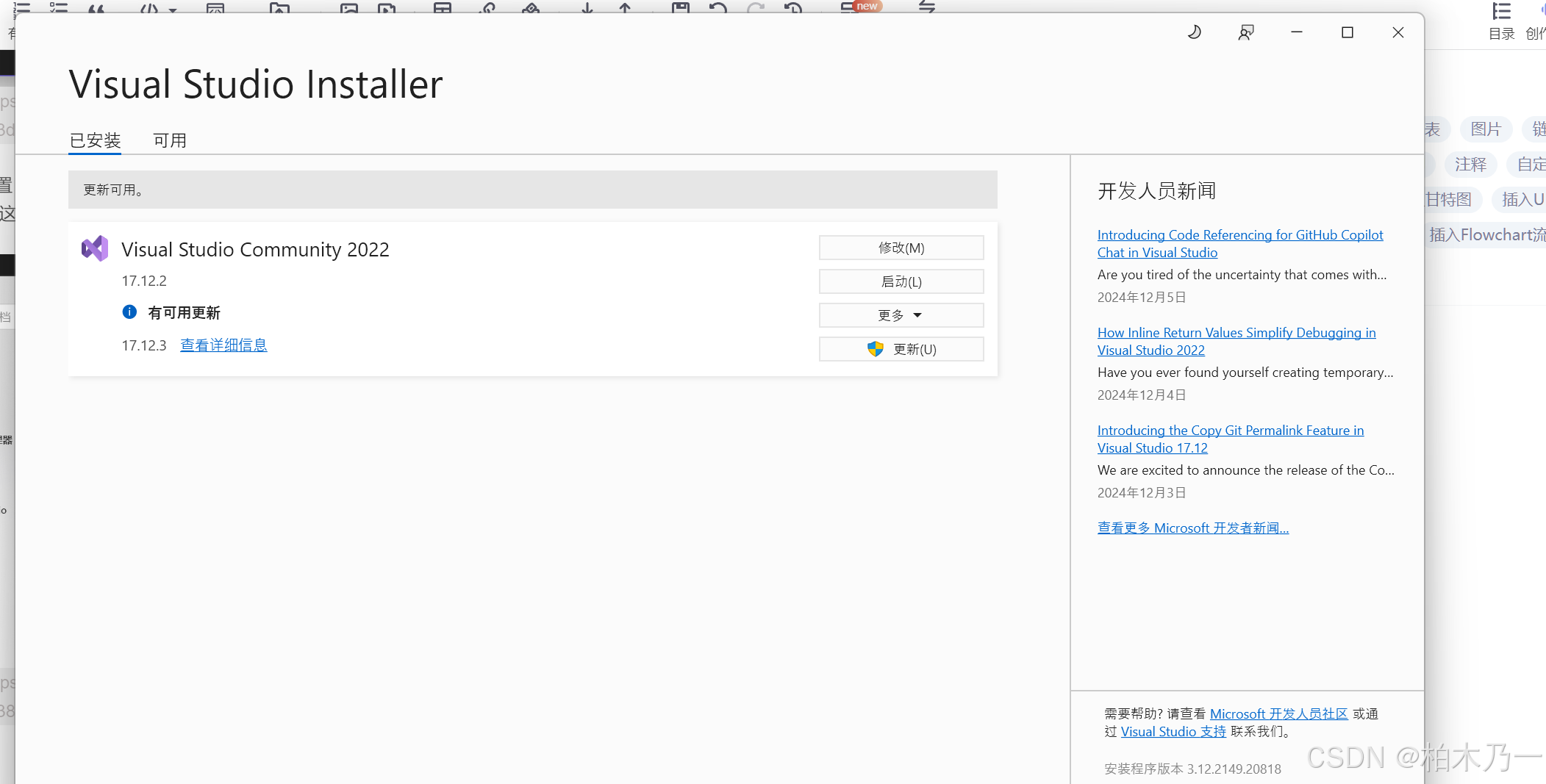Toggle the dark theme moon icon
Image resolution: width=1546 pixels, height=784 pixels.
pos(1195,32)
